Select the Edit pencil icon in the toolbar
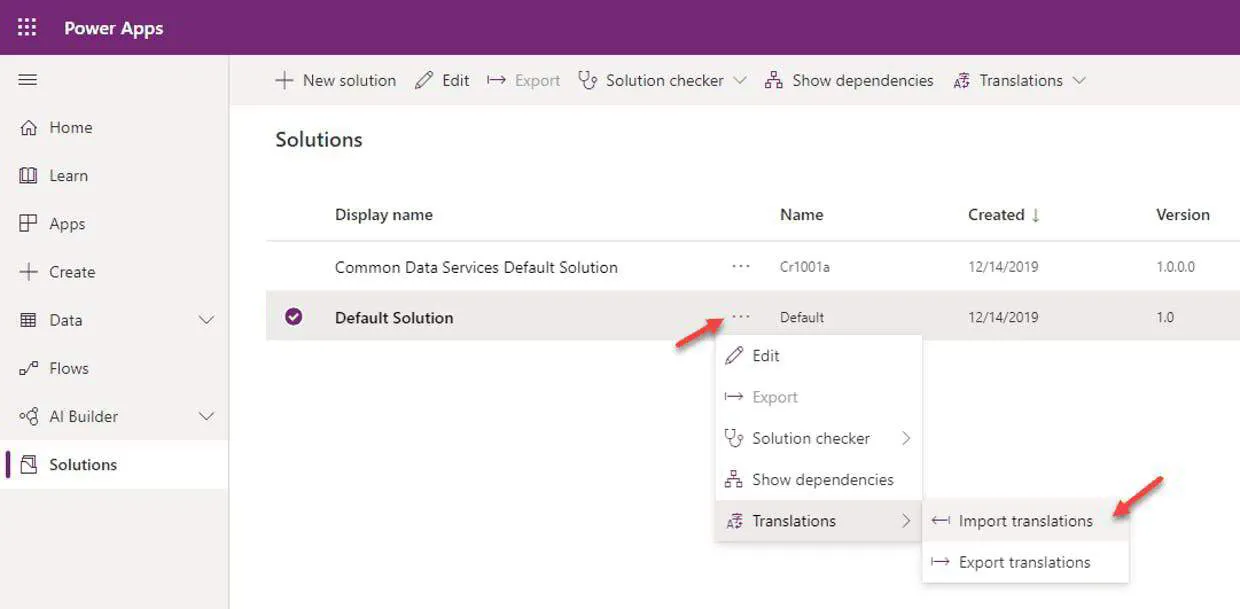The height and width of the screenshot is (609, 1240). (x=422, y=80)
